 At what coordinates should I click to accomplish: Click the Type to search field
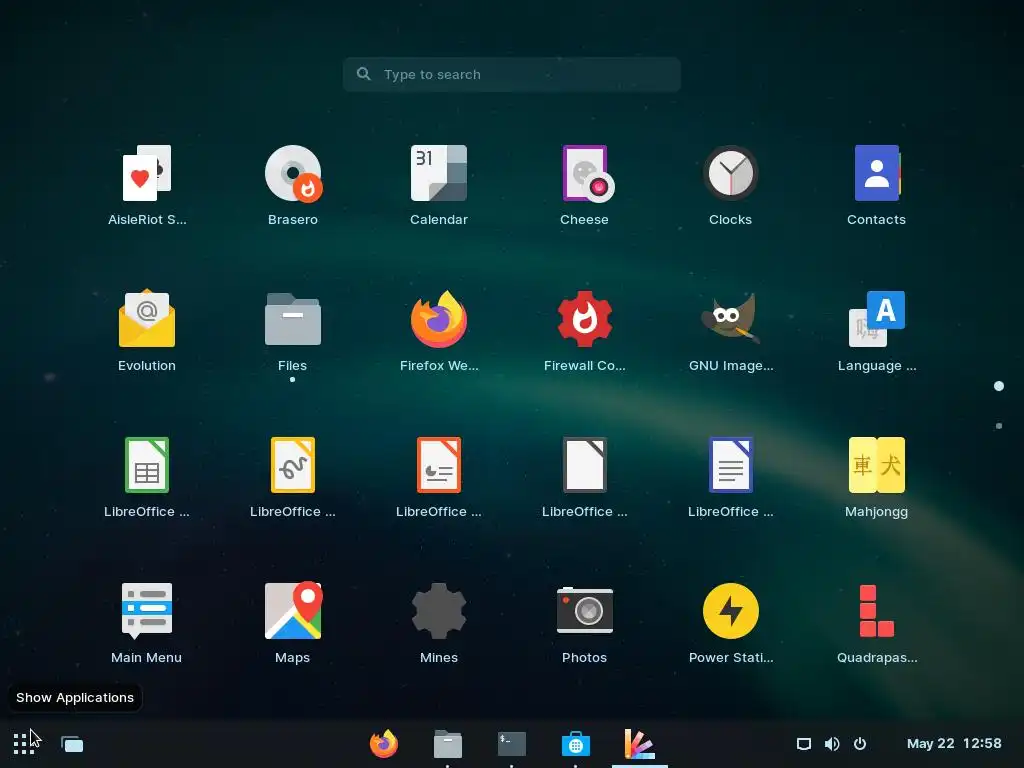[x=511, y=74]
